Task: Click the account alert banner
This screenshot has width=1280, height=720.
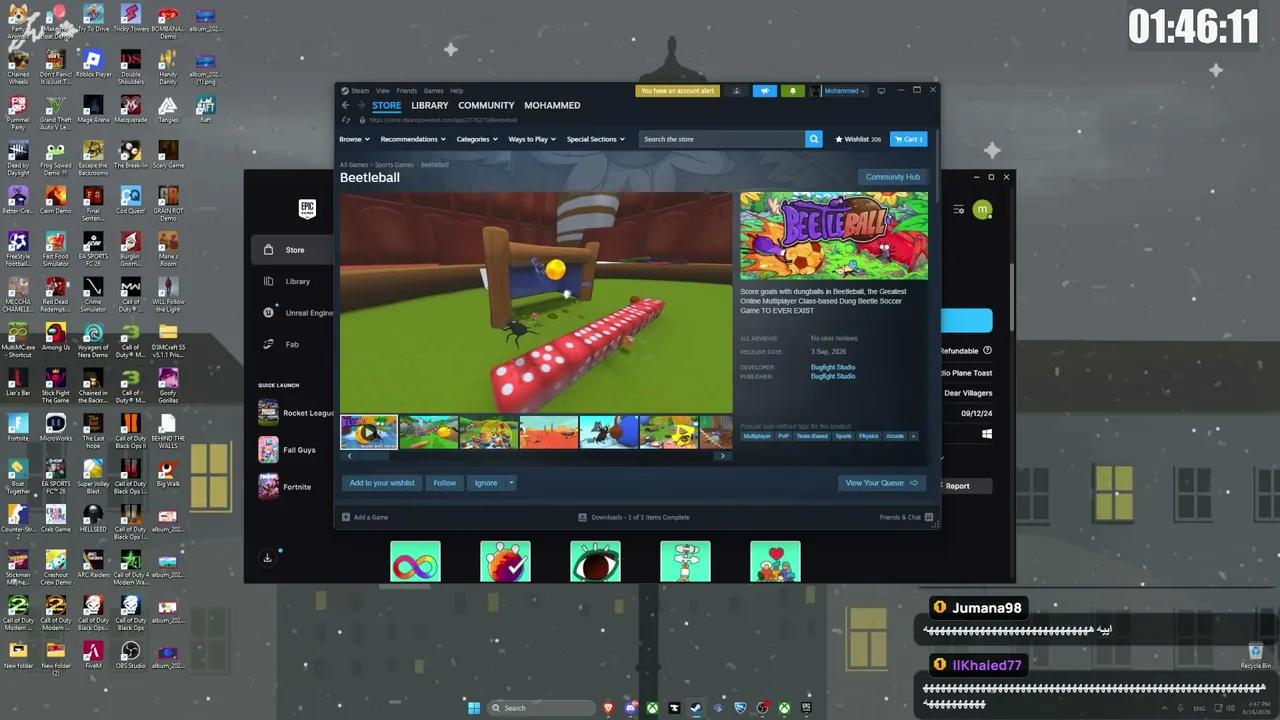Action: tap(677, 91)
